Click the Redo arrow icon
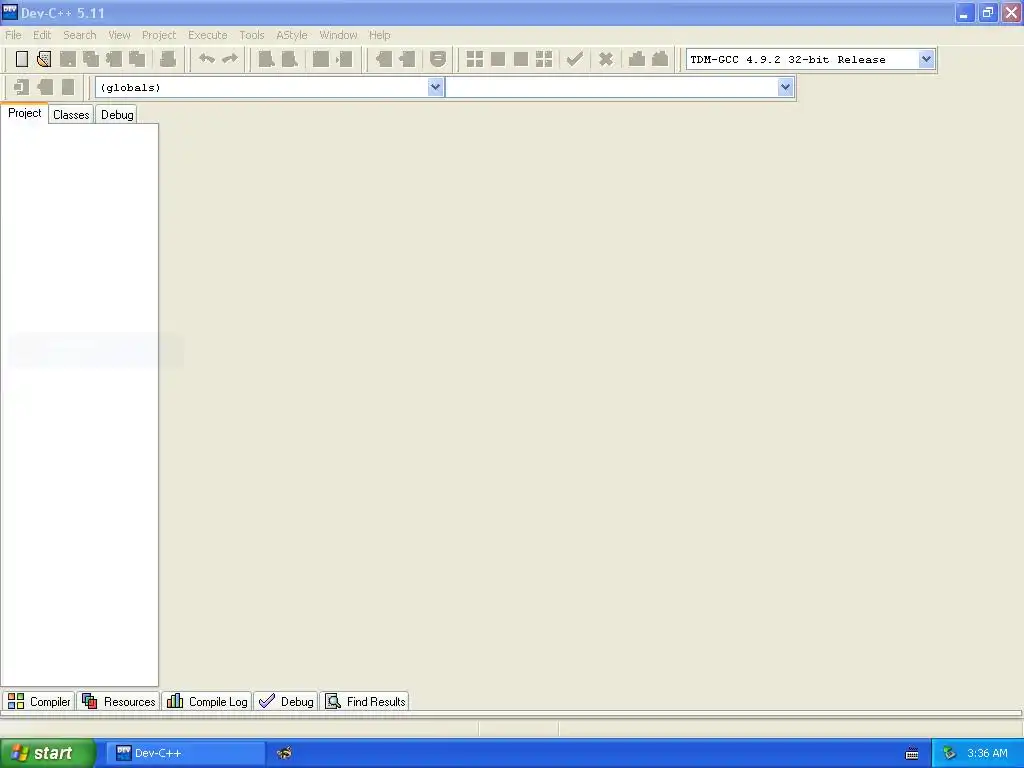Viewport: 1024px width, 768px height. pyautogui.click(x=230, y=59)
